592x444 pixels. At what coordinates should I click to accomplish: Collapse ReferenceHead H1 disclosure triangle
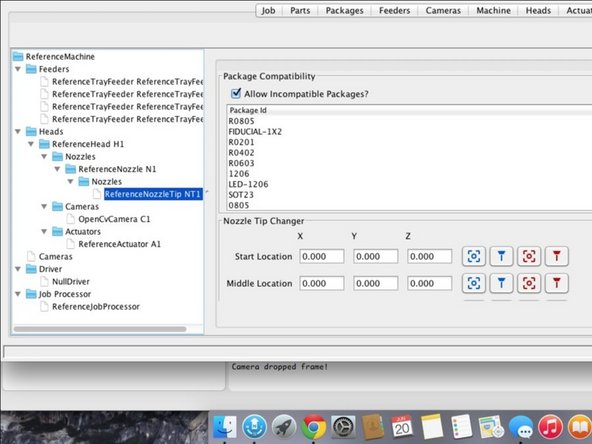pos(31,144)
